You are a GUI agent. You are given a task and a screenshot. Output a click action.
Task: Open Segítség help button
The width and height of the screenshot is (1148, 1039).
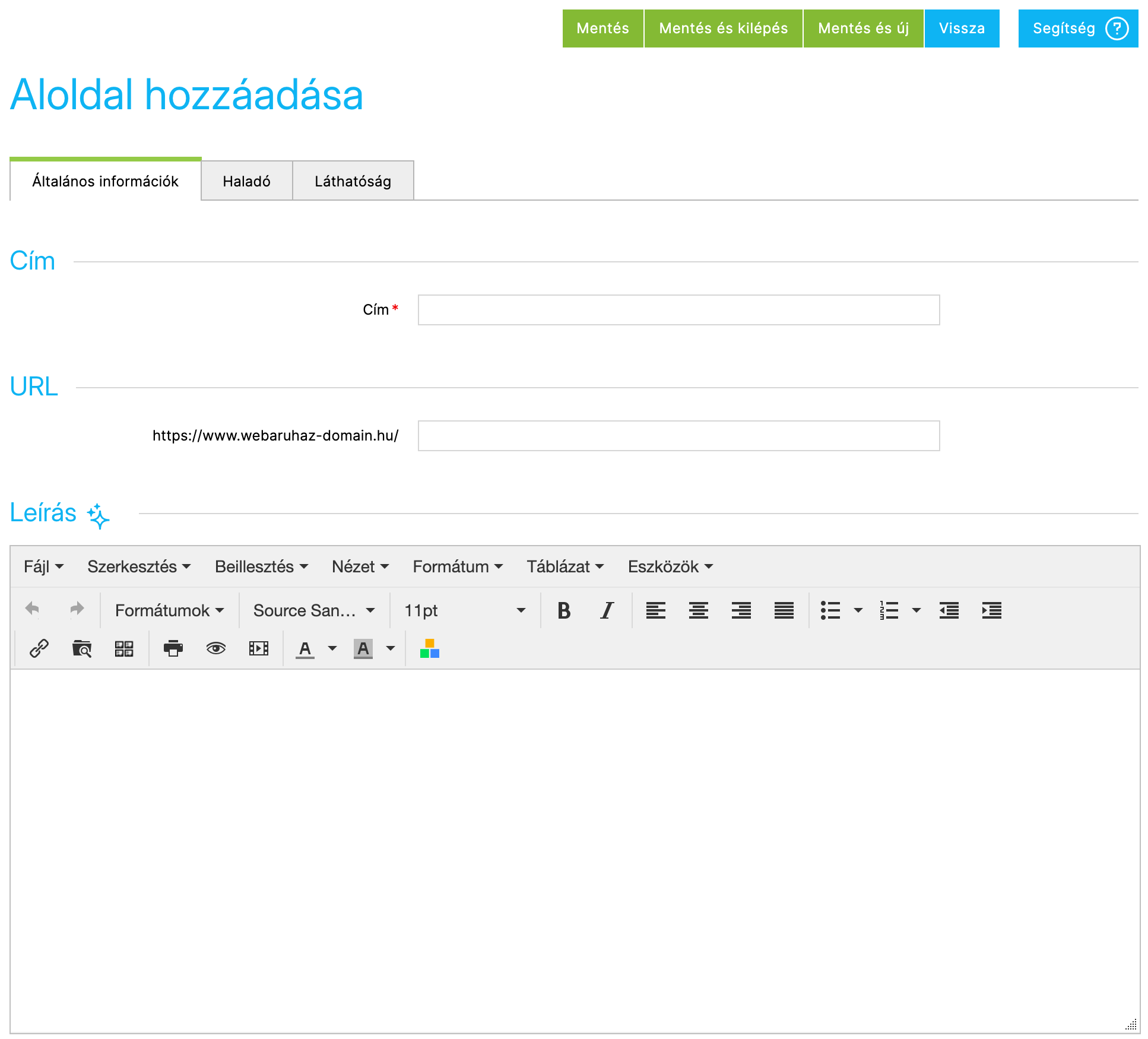(1079, 28)
